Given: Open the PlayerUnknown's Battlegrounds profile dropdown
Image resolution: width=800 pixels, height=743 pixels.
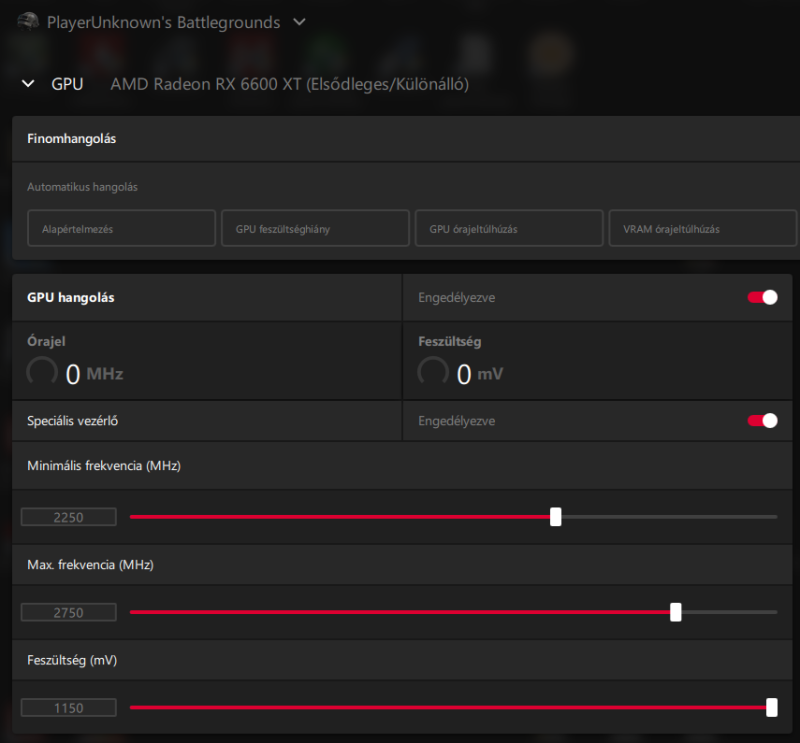Looking at the screenshot, I should point(299,22).
